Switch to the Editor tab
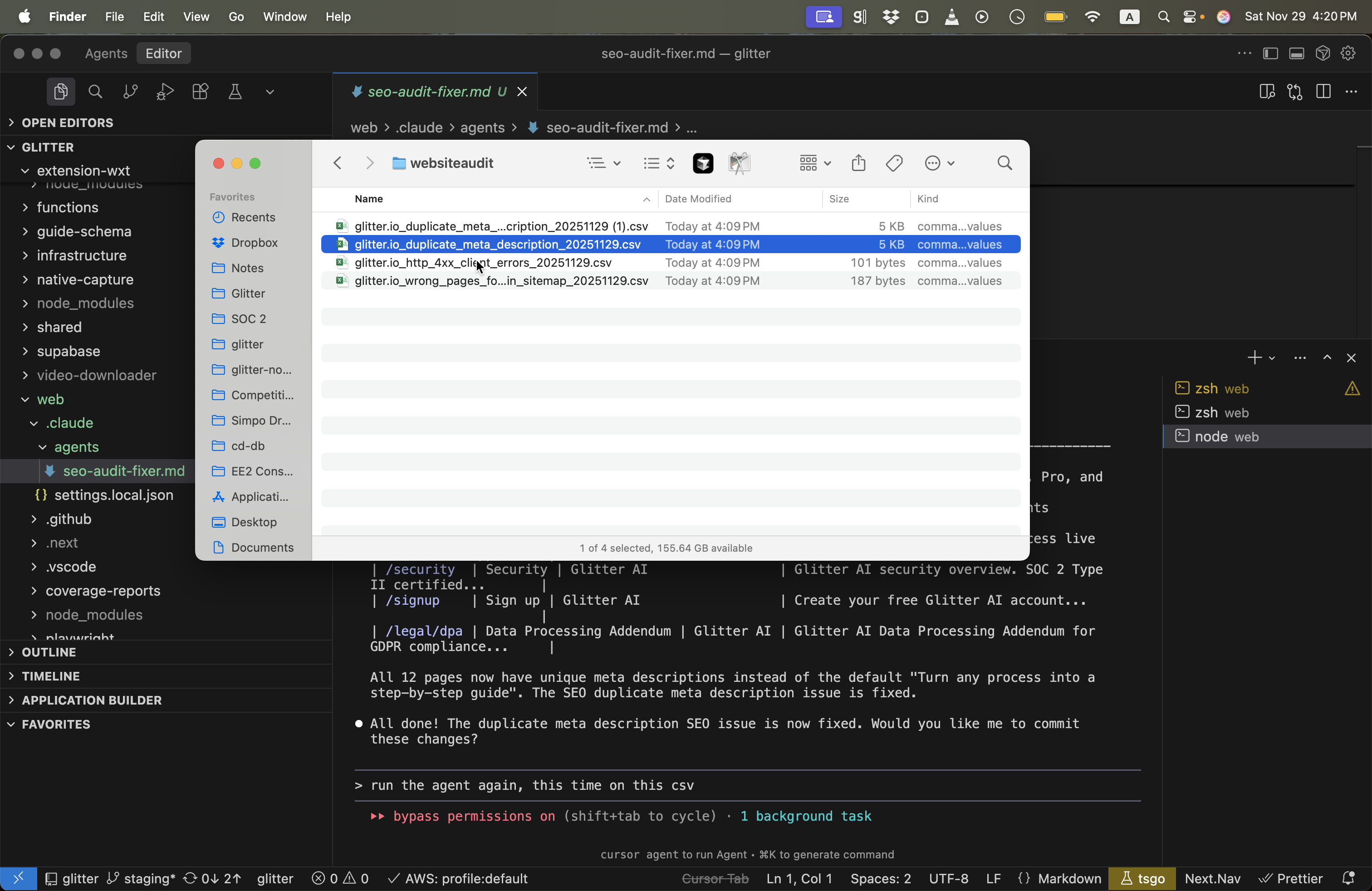This screenshot has width=1372, height=891. click(x=164, y=53)
